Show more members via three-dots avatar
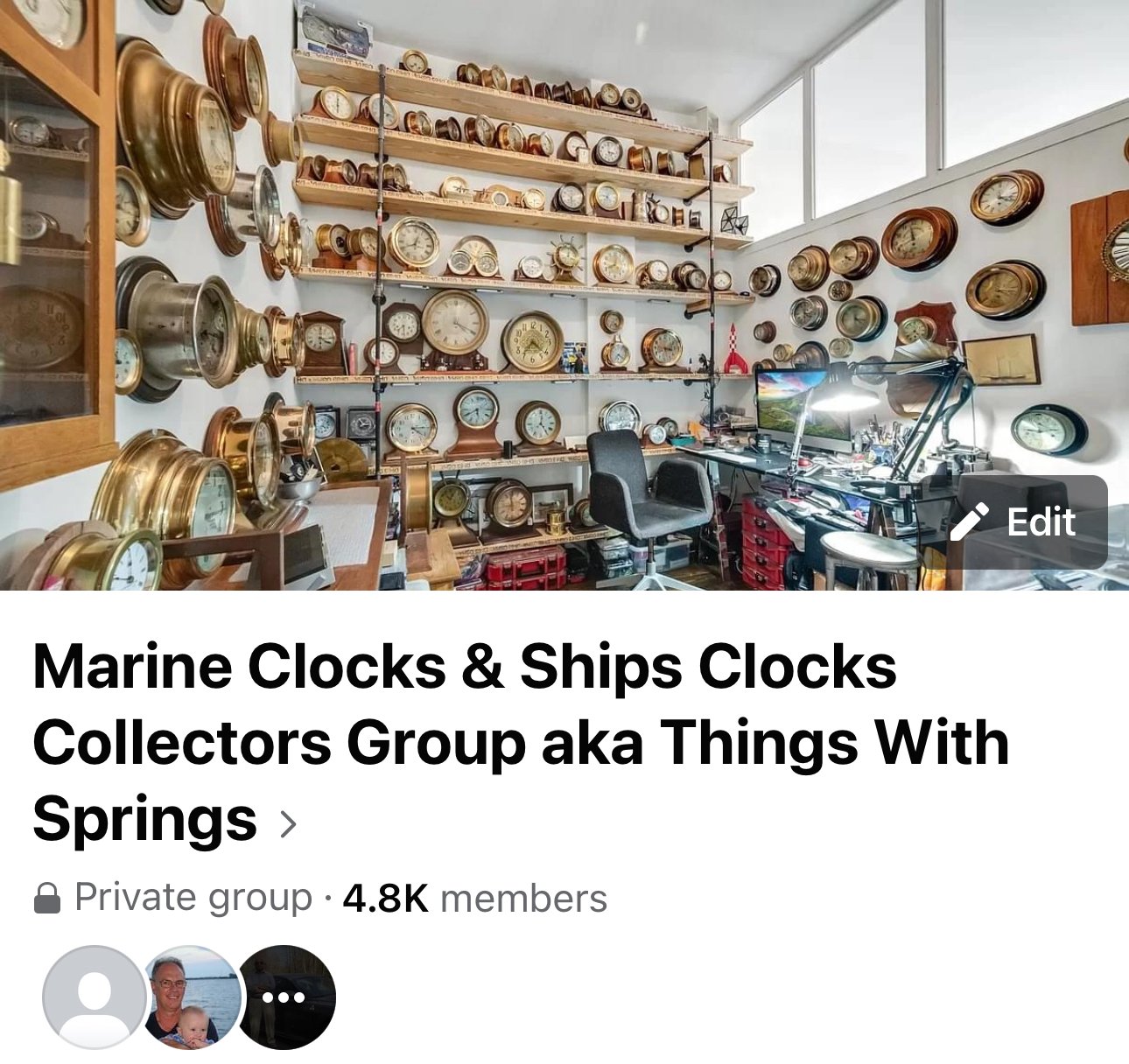Viewport: 1129px width, 1064px height. click(284, 997)
